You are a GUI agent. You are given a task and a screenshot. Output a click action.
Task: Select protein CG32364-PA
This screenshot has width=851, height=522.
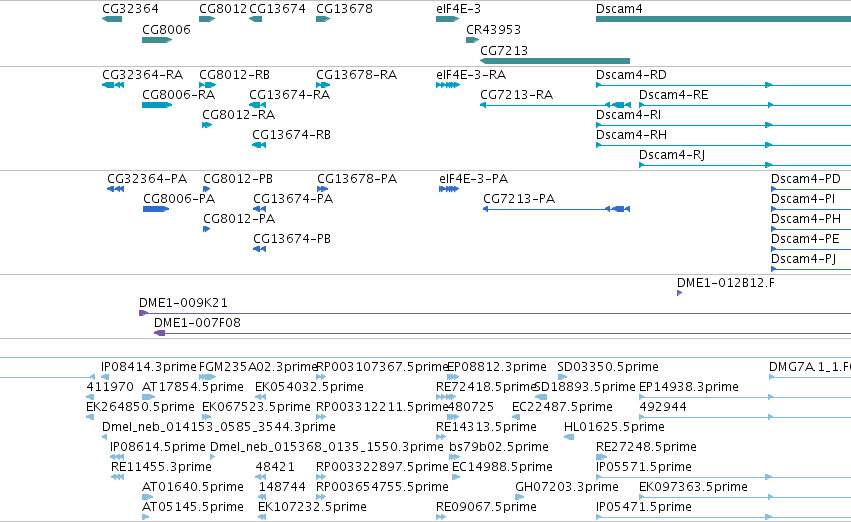pos(147,179)
